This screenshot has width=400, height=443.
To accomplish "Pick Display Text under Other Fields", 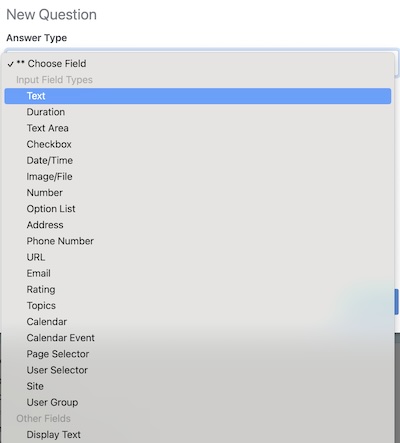I will [x=198, y=435].
